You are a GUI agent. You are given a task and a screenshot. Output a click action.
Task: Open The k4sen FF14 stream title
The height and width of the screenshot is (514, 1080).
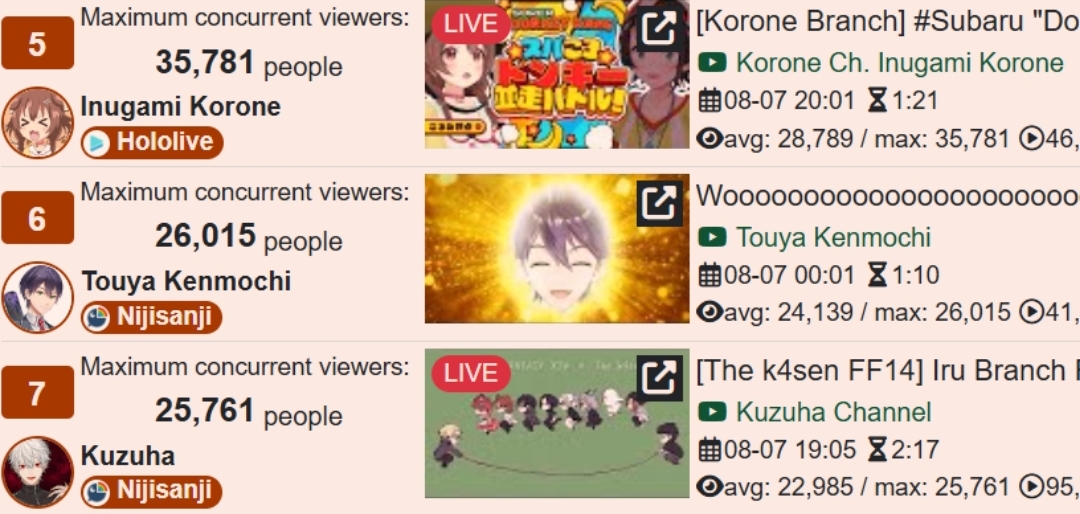point(888,371)
